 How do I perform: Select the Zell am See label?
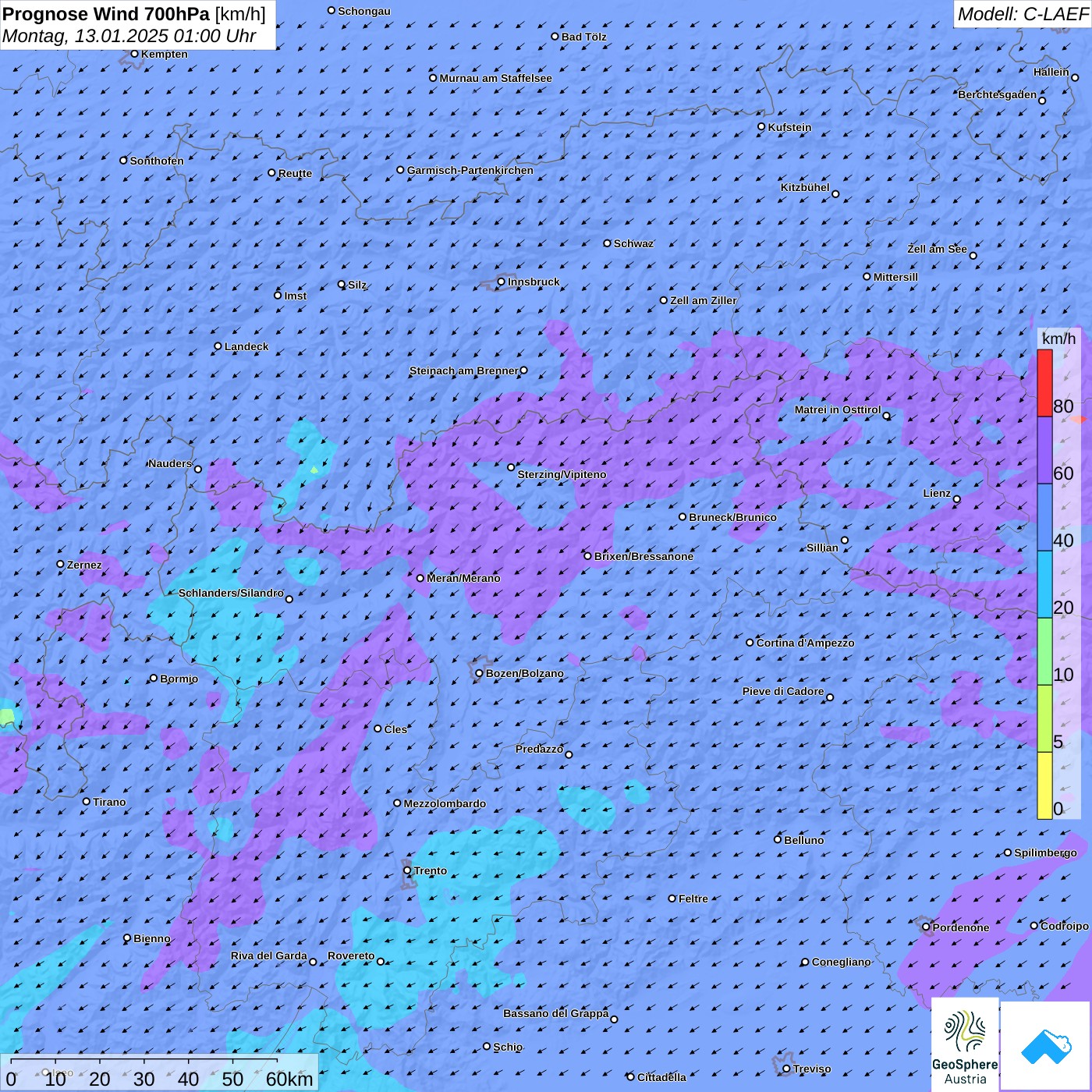[x=937, y=249]
